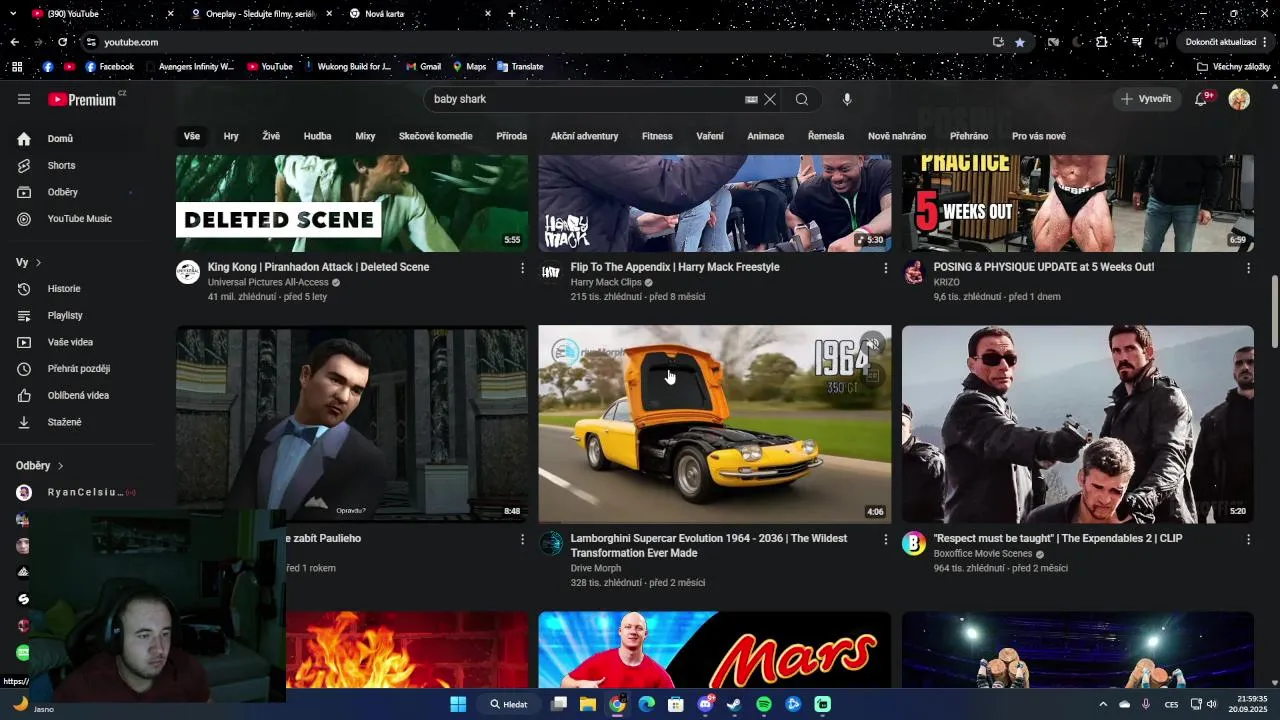Screen dimensions: 1280x720
Task: Open Lamborghini Supercar Evolution video title
Action: point(709,545)
